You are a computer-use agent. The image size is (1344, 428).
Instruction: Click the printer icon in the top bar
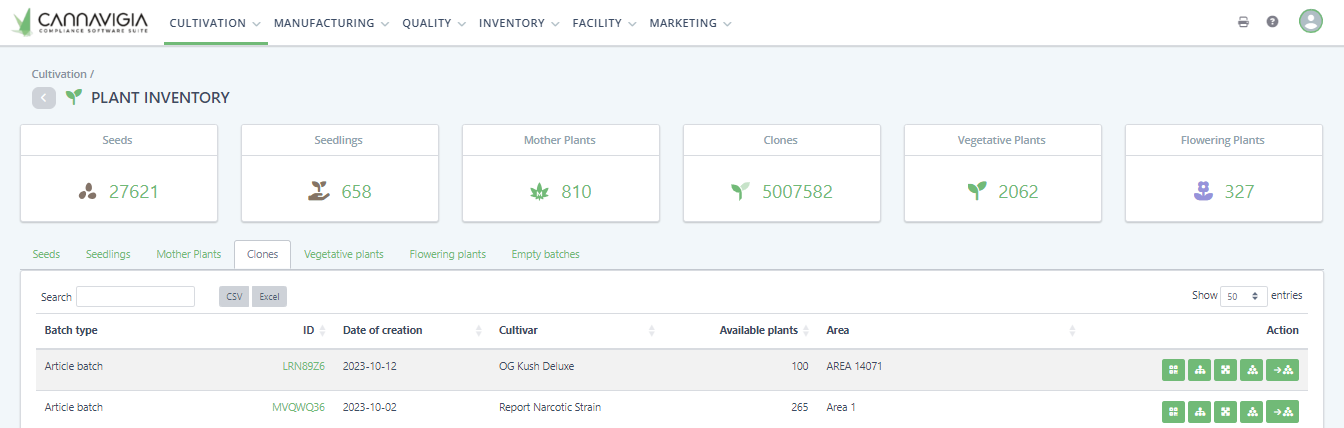point(1243,22)
